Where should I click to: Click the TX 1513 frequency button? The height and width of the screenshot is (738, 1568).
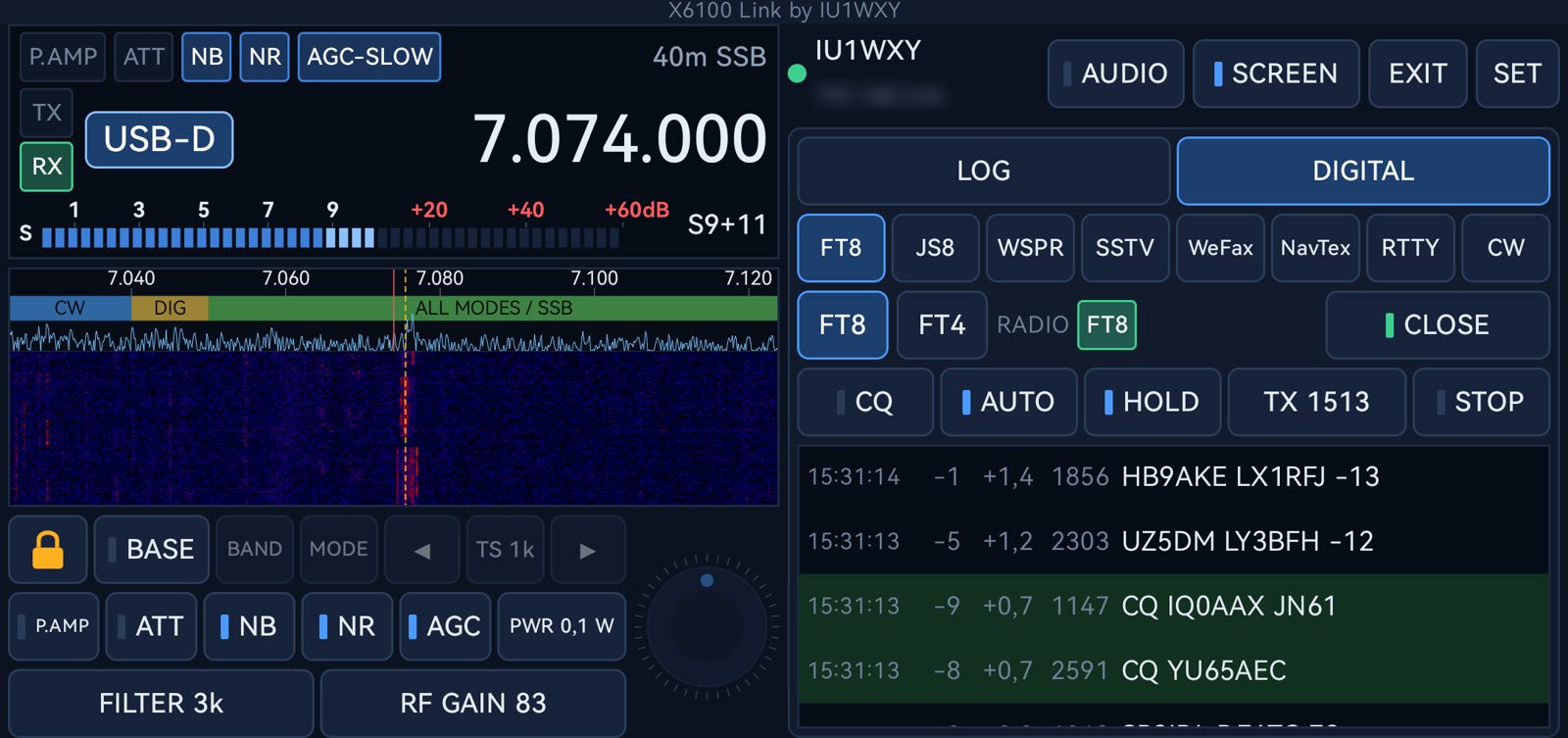click(x=1316, y=402)
